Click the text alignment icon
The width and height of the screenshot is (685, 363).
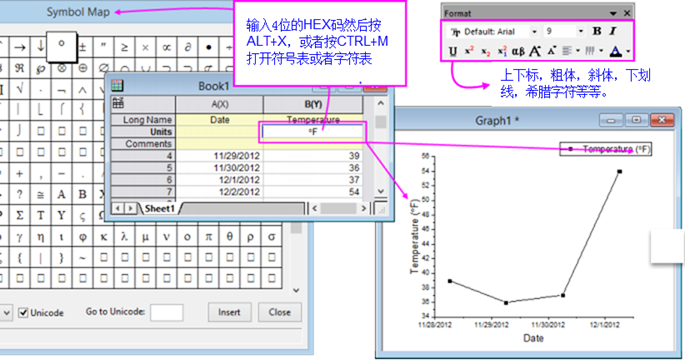(567, 51)
